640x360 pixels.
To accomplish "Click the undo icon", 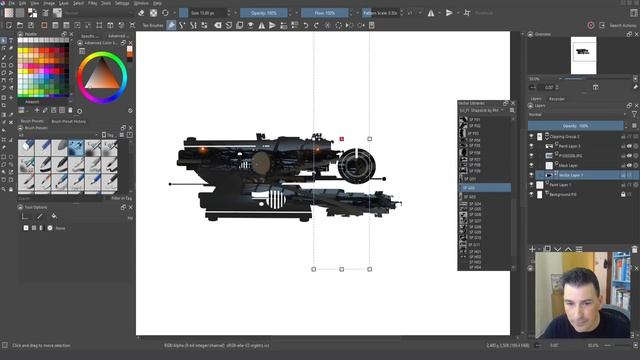I will coord(305,25).
